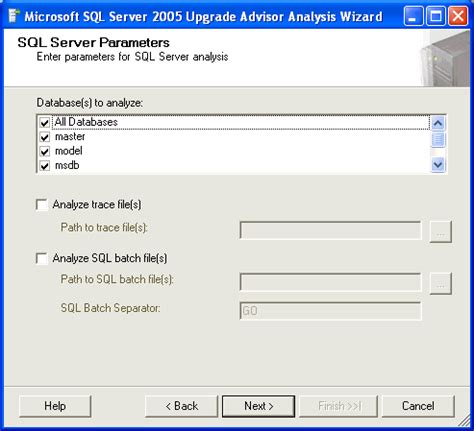The width and height of the screenshot is (474, 431).
Task: Browse for trace file path
Action: point(441,231)
